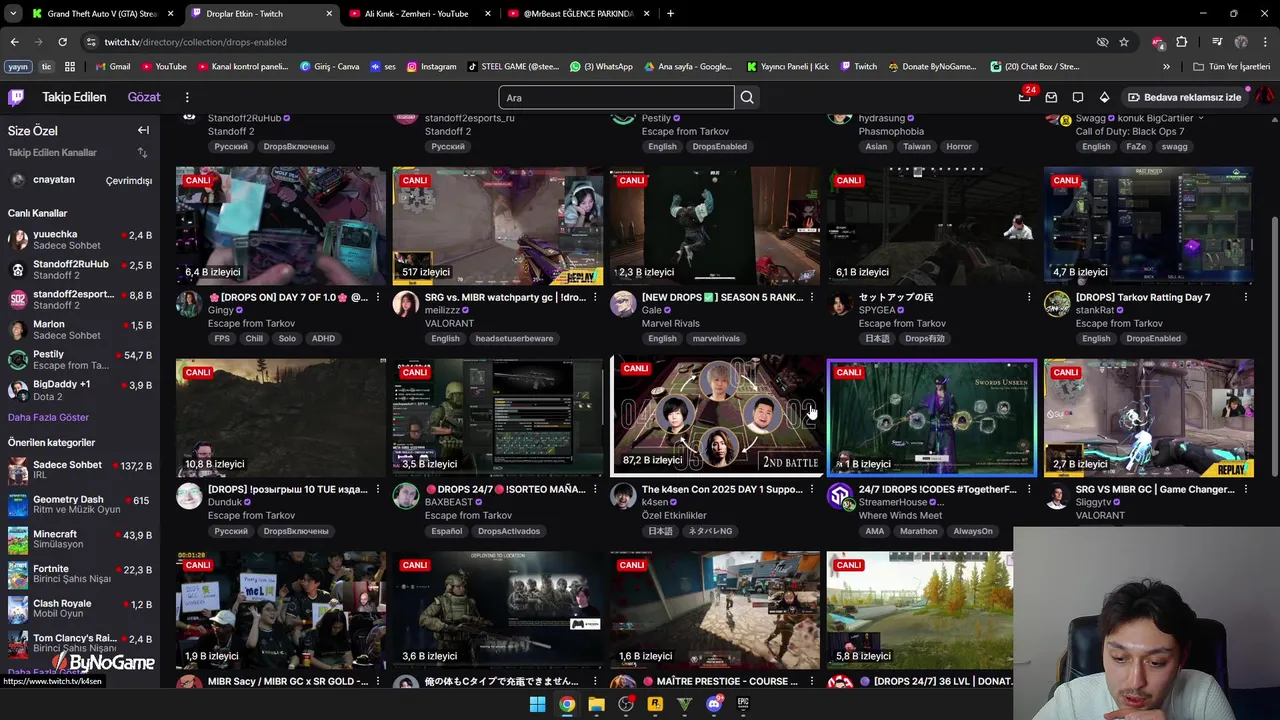1280x720 pixels.
Task: Expand hidden bookmarks chevron in bookmarks bar
Action: pos(1166,67)
